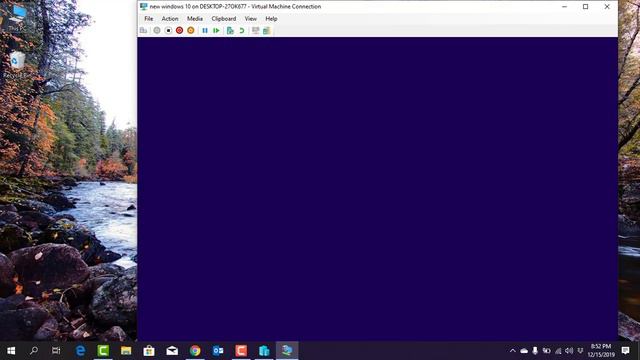This screenshot has height=360, width=640.
Task: Click the Ctrl+Alt+Del toolbar icon
Action: tap(144, 31)
